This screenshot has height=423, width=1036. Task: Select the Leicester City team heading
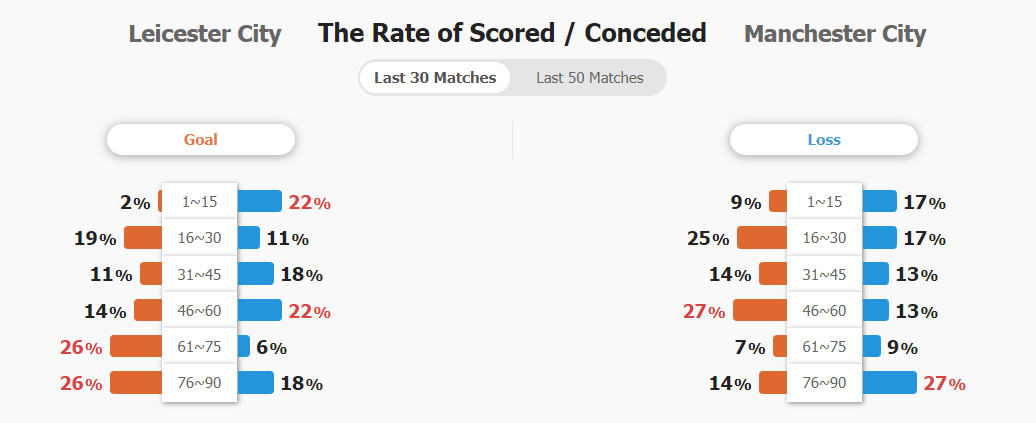205,34
